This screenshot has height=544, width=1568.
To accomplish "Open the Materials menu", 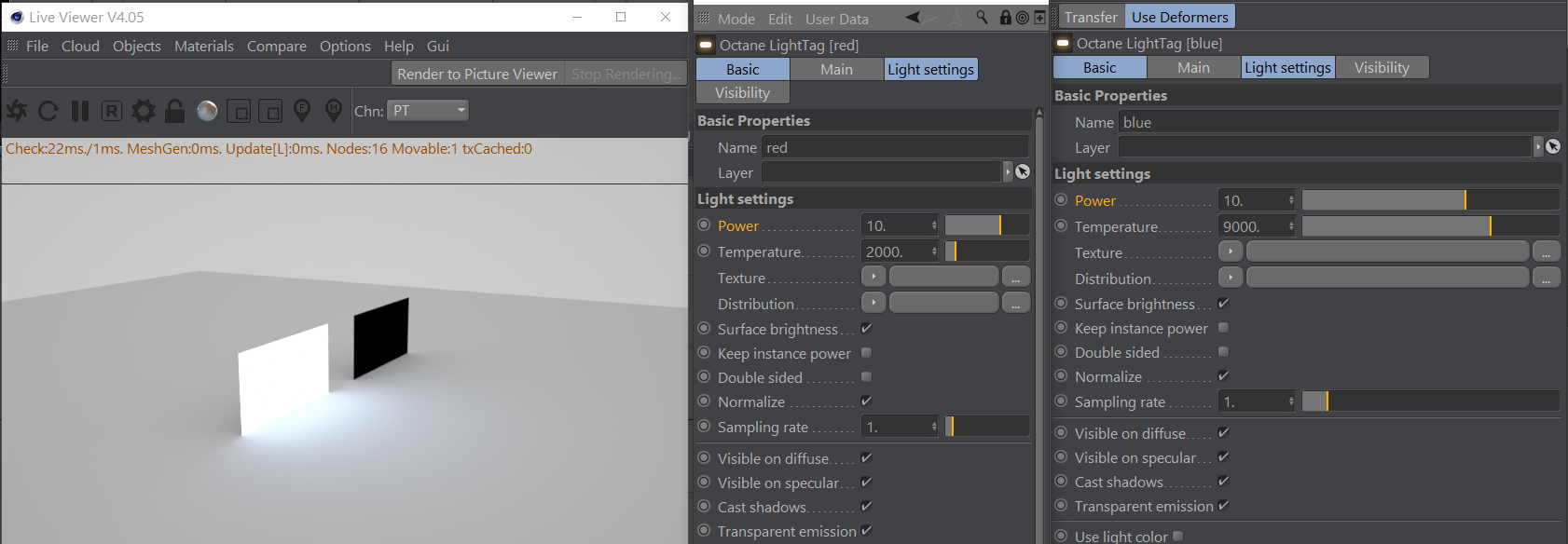I will pyautogui.click(x=204, y=46).
